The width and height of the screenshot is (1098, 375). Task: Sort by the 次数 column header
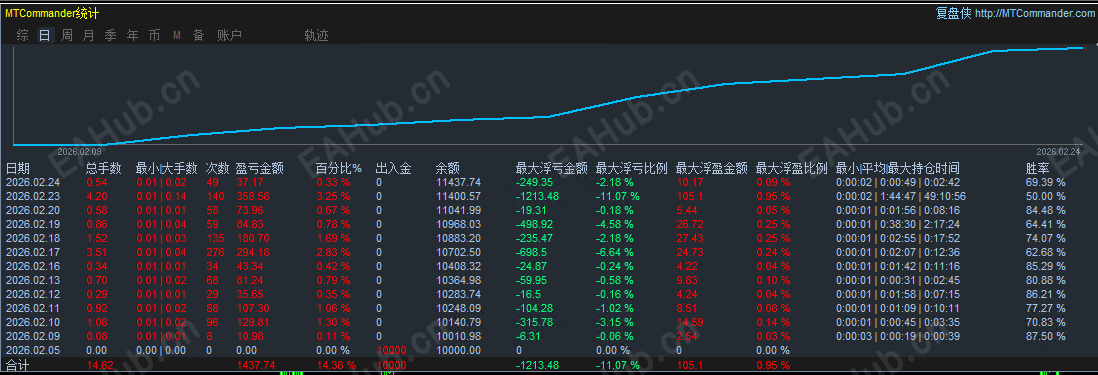pyautogui.click(x=218, y=169)
